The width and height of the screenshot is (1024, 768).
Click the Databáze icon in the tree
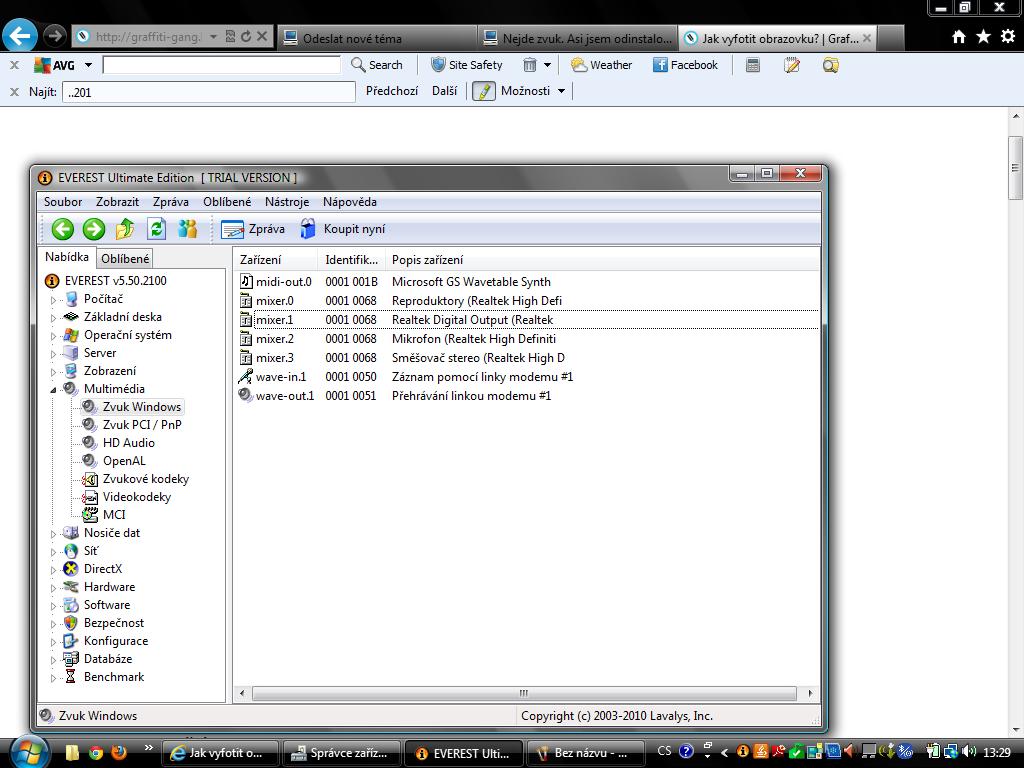tap(71, 659)
